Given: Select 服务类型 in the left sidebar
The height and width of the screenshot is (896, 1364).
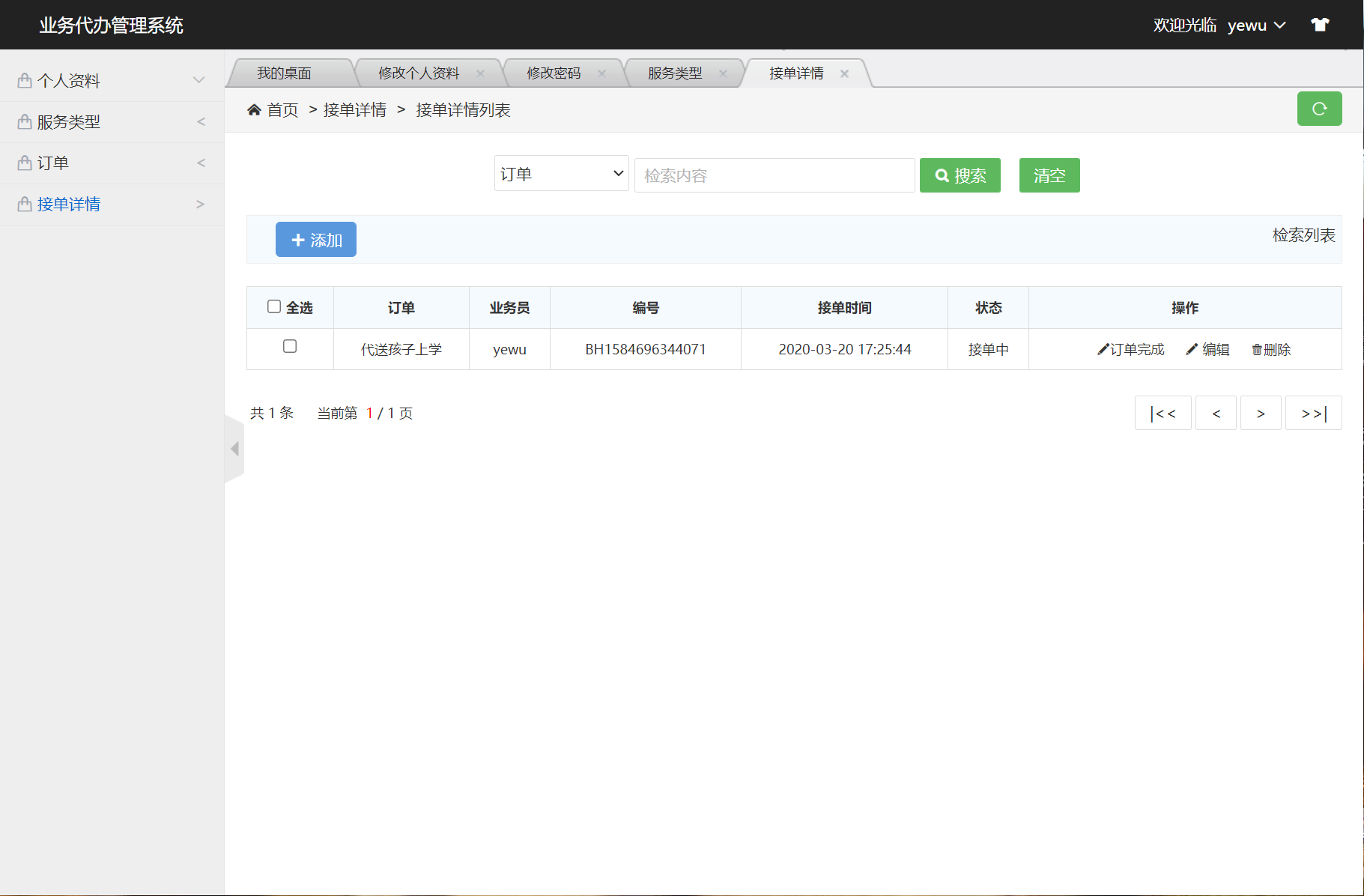Looking at the screenshot, I should pyautogui.click(x=70, y=121).
